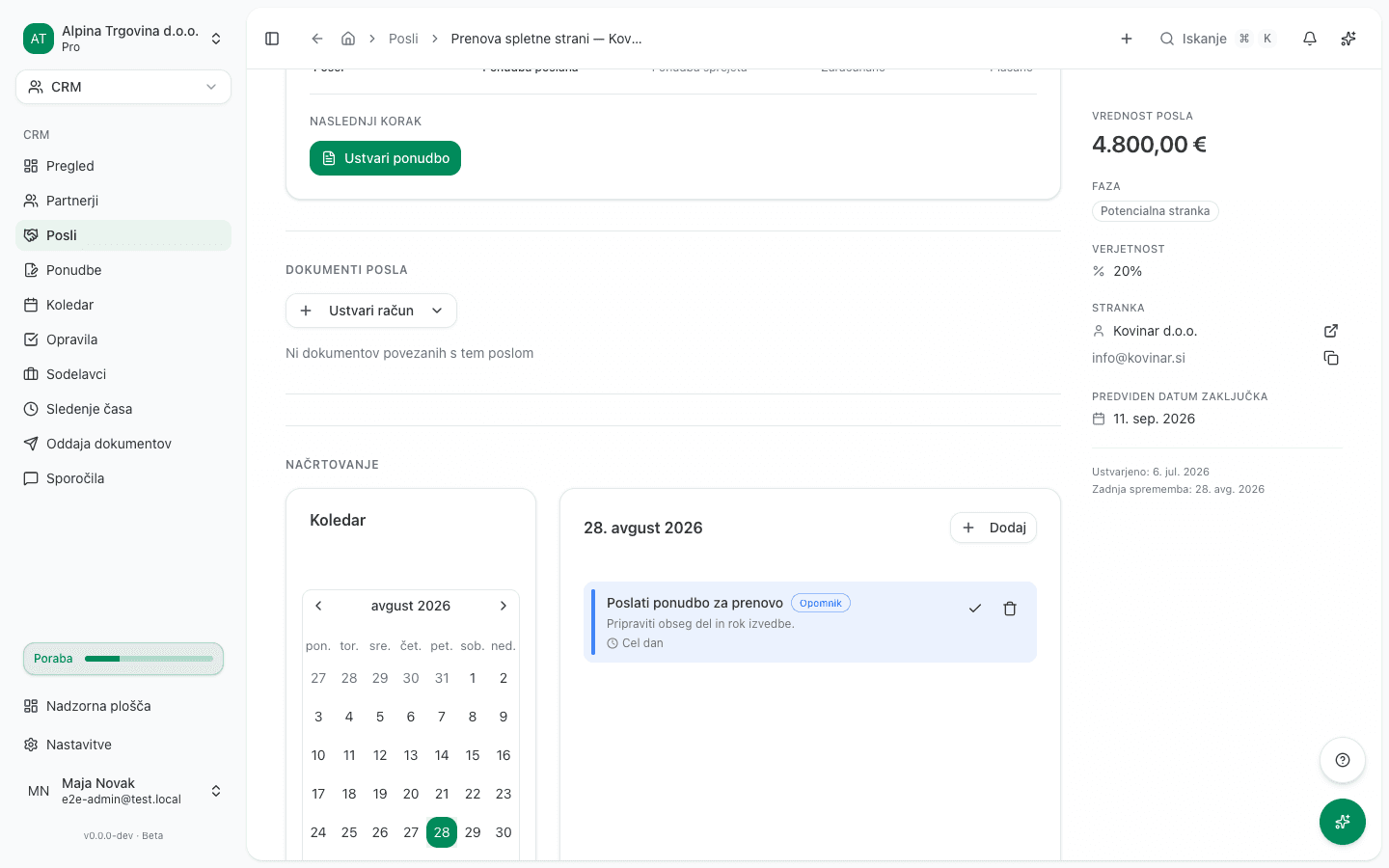
Task: Open the Ustvari račun dropdown
Action: pyautogui.click(x=371, y=311)
